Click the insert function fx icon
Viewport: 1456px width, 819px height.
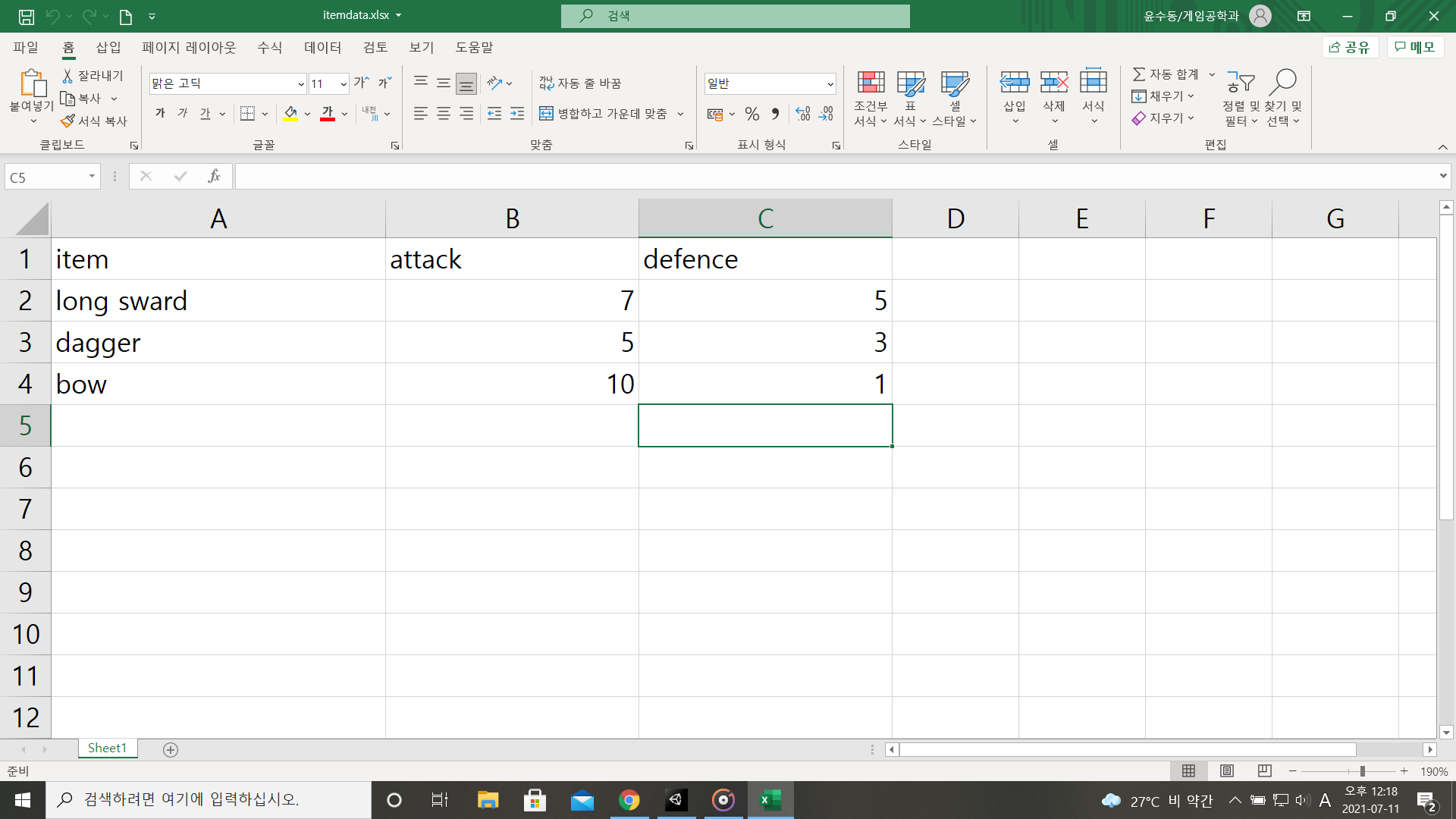point(214,177)
